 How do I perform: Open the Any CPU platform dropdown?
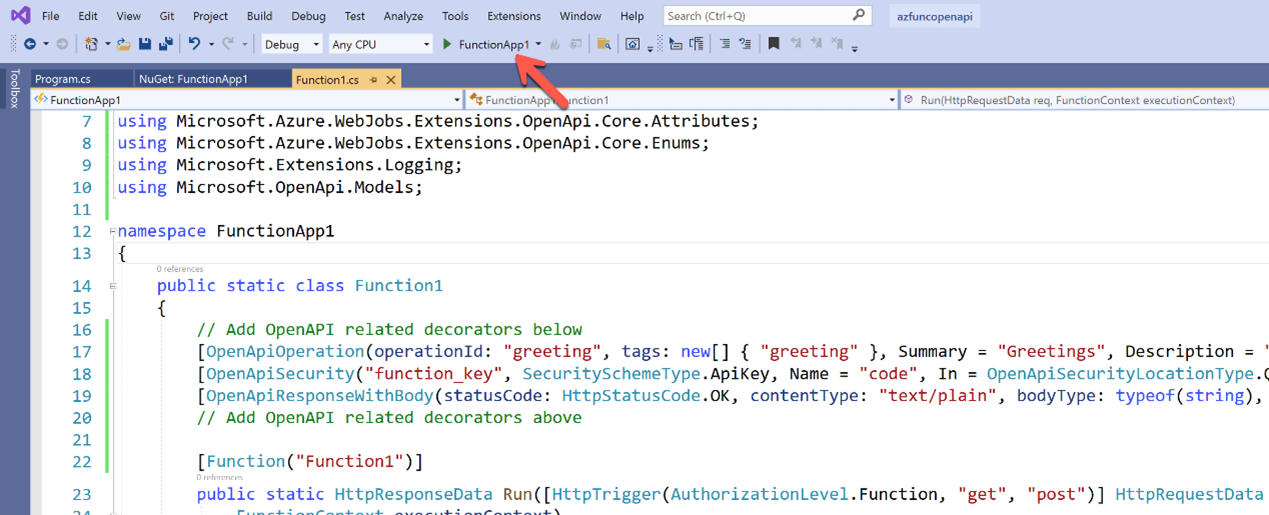tap(380, 44)
